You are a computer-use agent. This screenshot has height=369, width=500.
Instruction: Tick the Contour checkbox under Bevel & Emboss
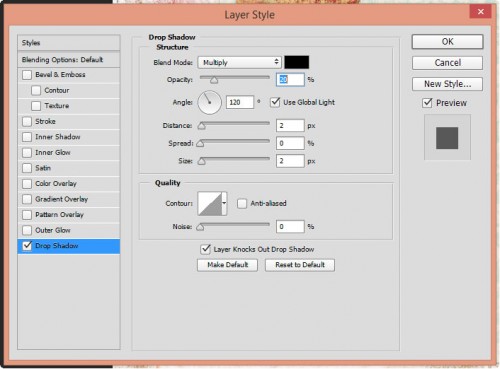point(36,90)
